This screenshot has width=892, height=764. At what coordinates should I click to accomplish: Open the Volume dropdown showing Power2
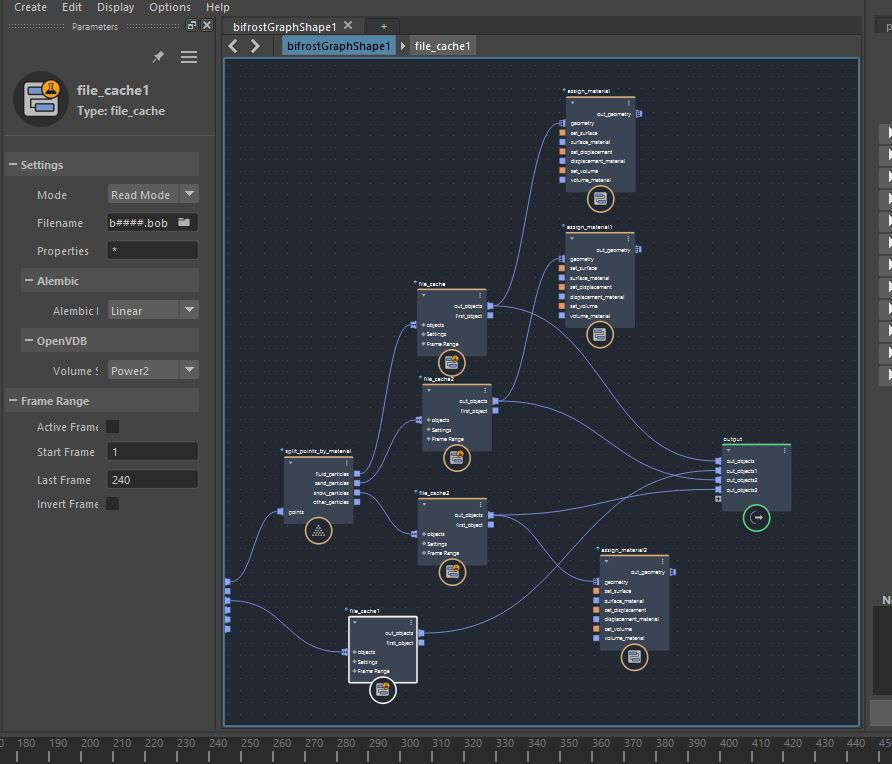click(152, 370)
